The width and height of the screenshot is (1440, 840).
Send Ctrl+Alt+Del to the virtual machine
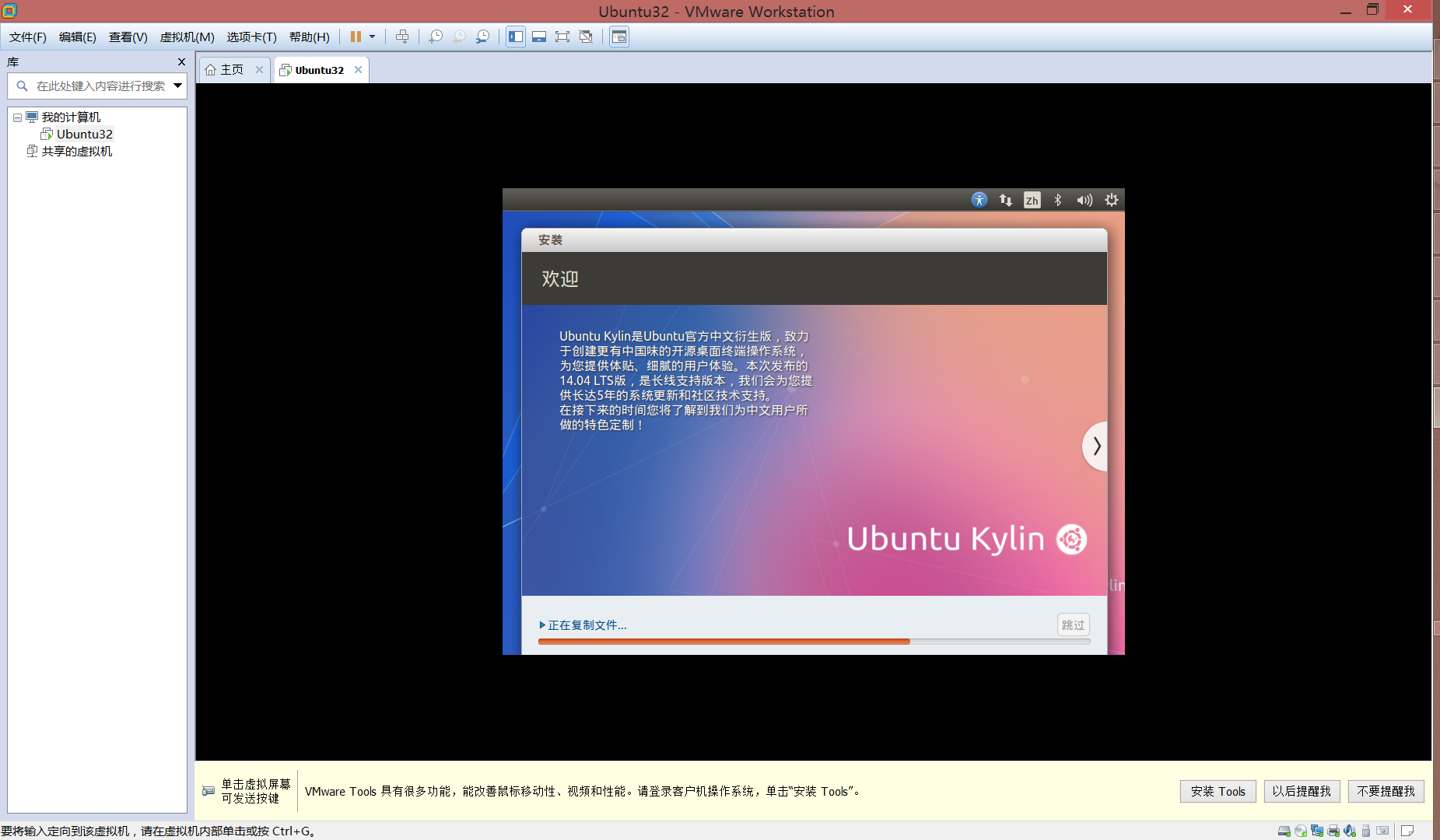coord(402,37)
